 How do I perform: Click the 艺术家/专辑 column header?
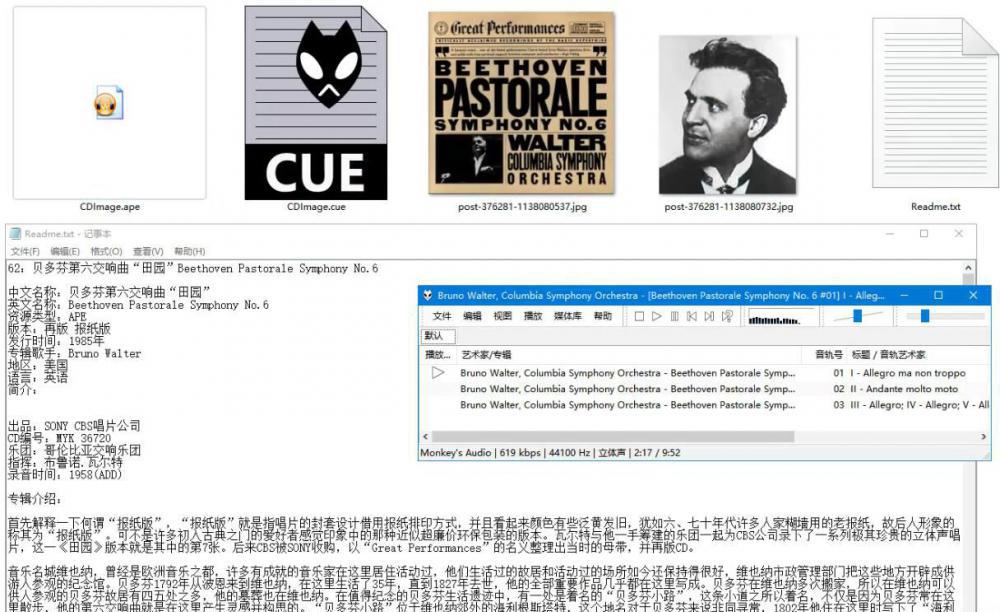click(487, 354)
